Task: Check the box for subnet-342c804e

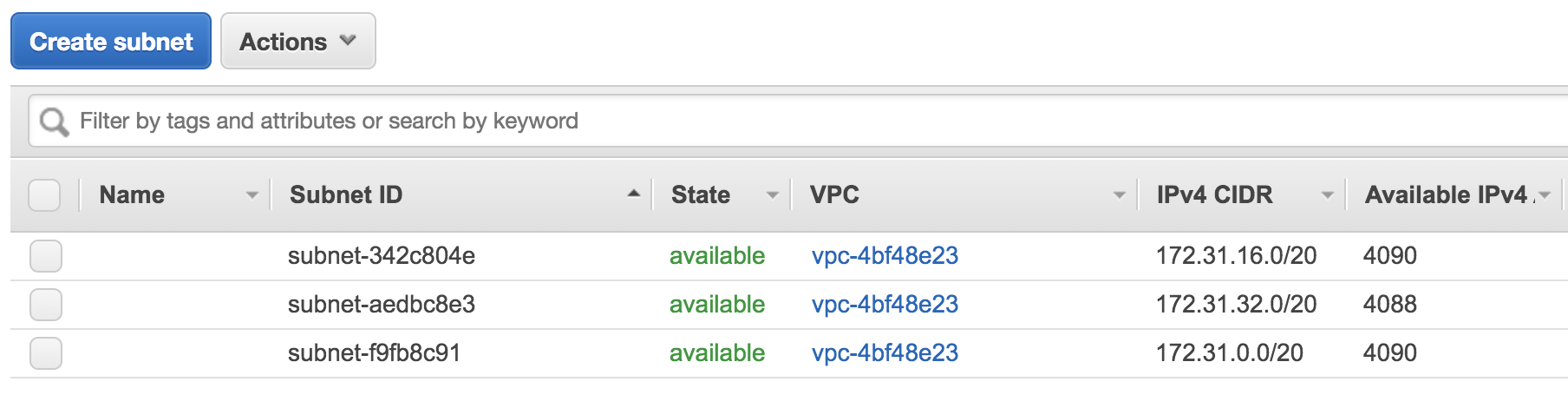Action: [46, 256]
